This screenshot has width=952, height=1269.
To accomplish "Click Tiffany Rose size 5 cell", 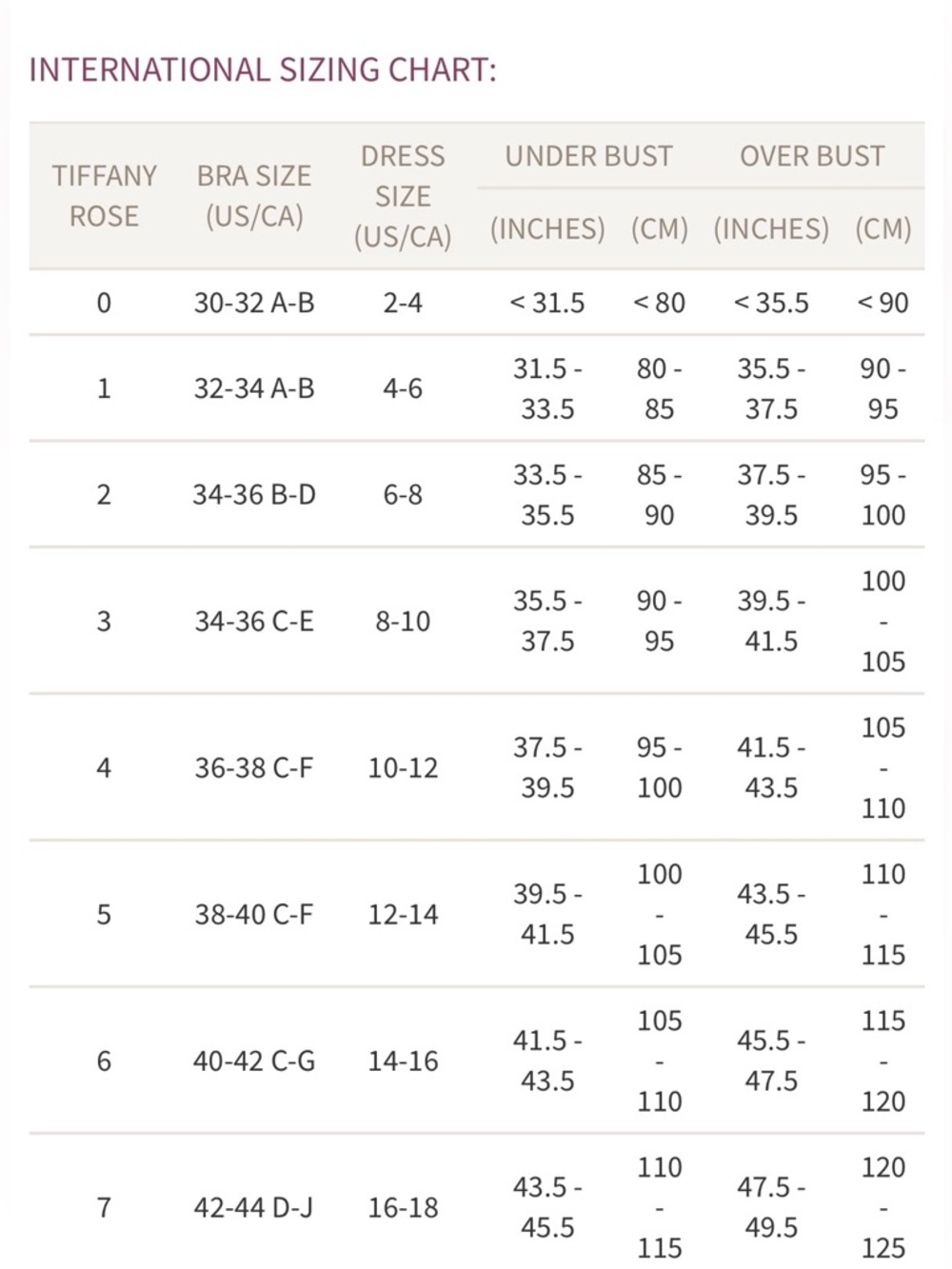I will 104,915.
